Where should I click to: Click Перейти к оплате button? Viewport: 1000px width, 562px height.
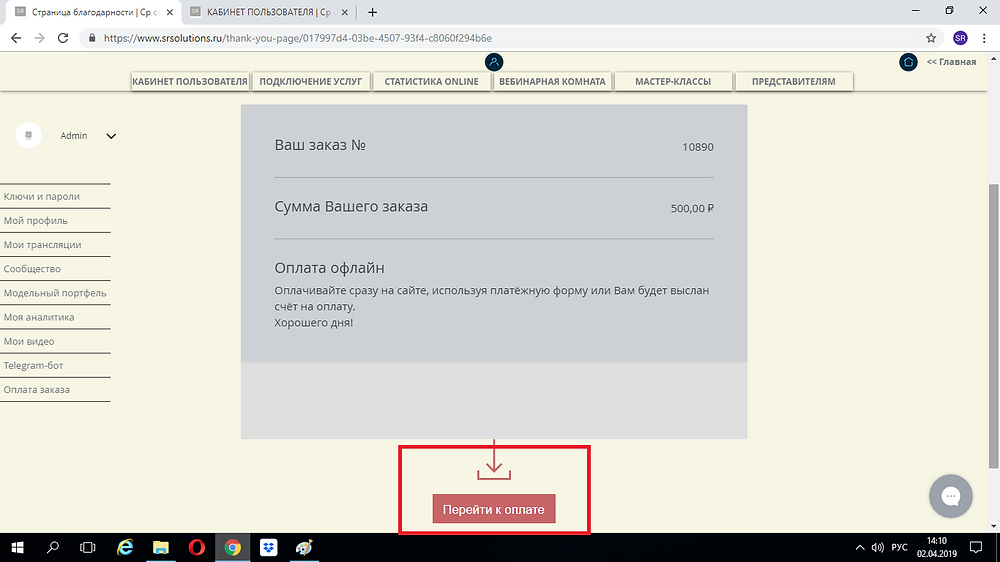point(494,509)
